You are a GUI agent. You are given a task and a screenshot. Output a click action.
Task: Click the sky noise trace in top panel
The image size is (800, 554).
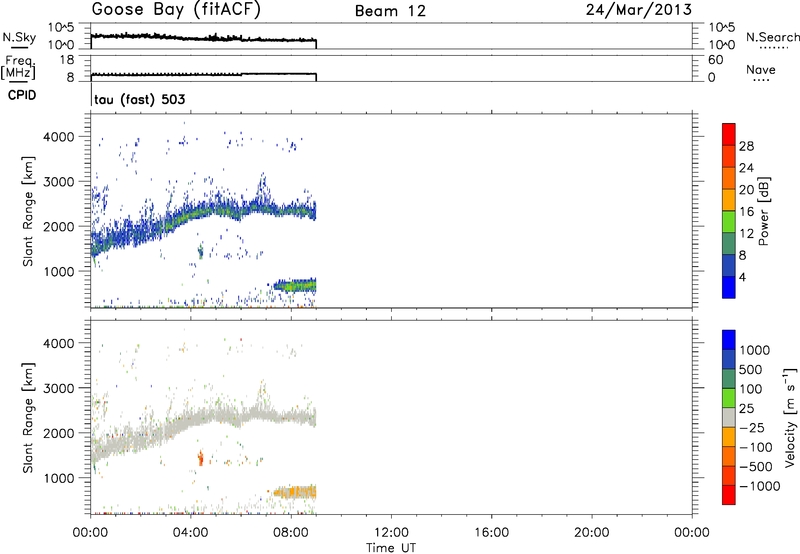204,38
